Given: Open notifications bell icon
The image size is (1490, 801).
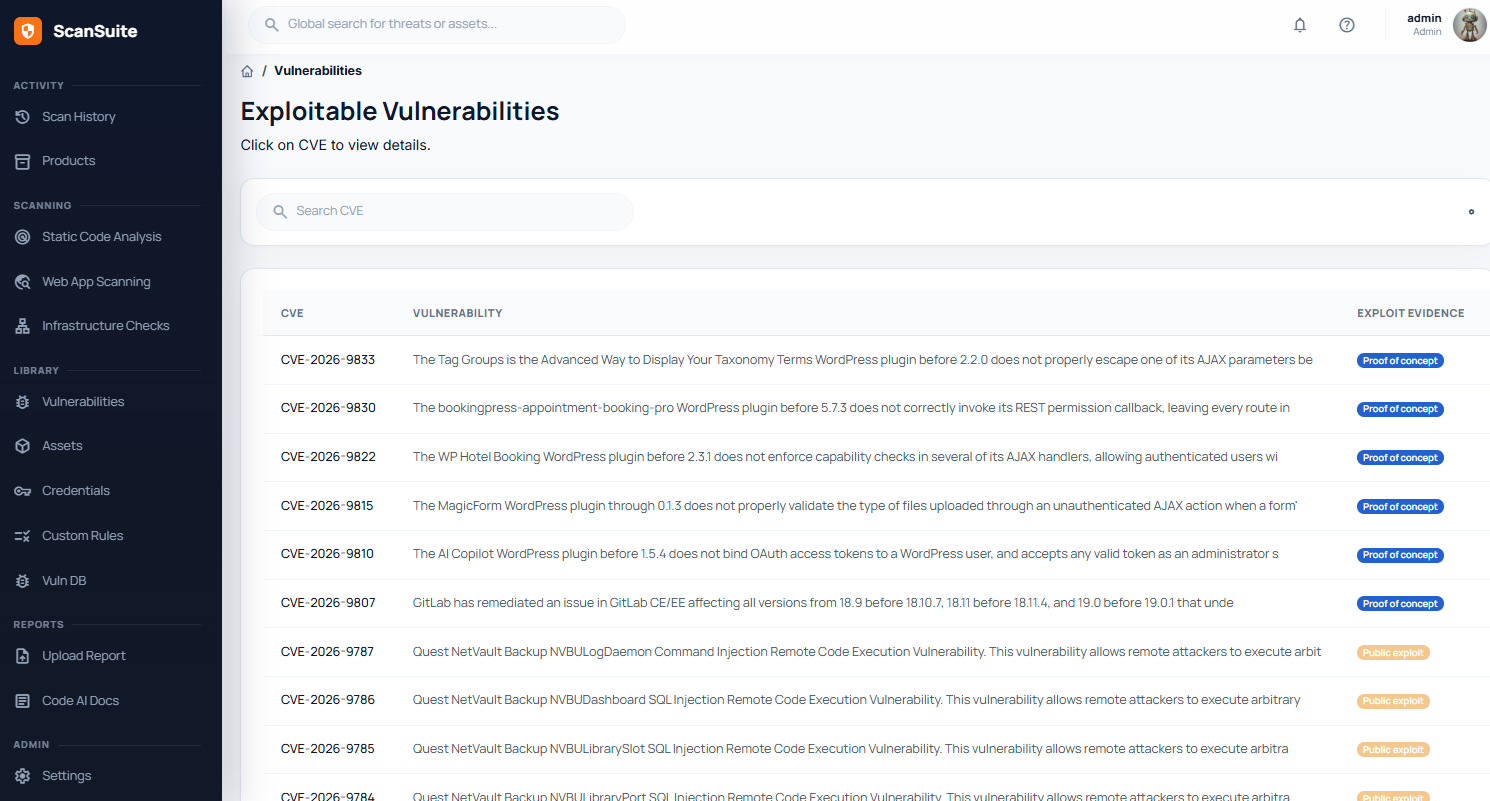Looking at the screenshot, I should point(1300,25).
